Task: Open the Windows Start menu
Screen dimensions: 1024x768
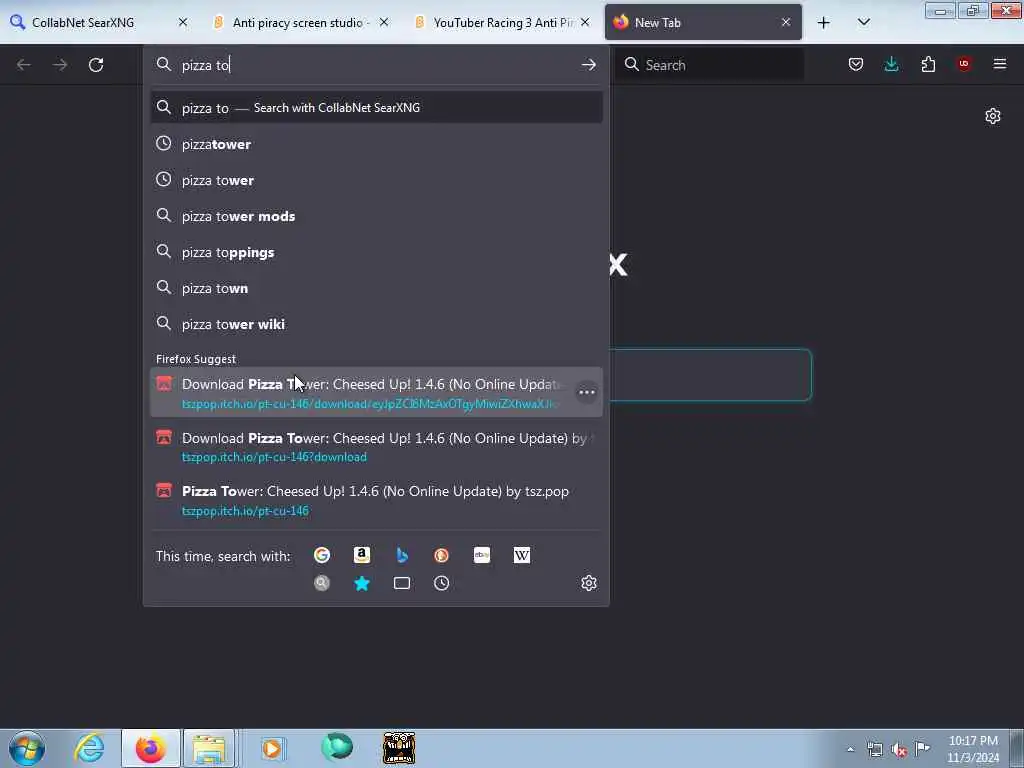Action: click(27, 748)
